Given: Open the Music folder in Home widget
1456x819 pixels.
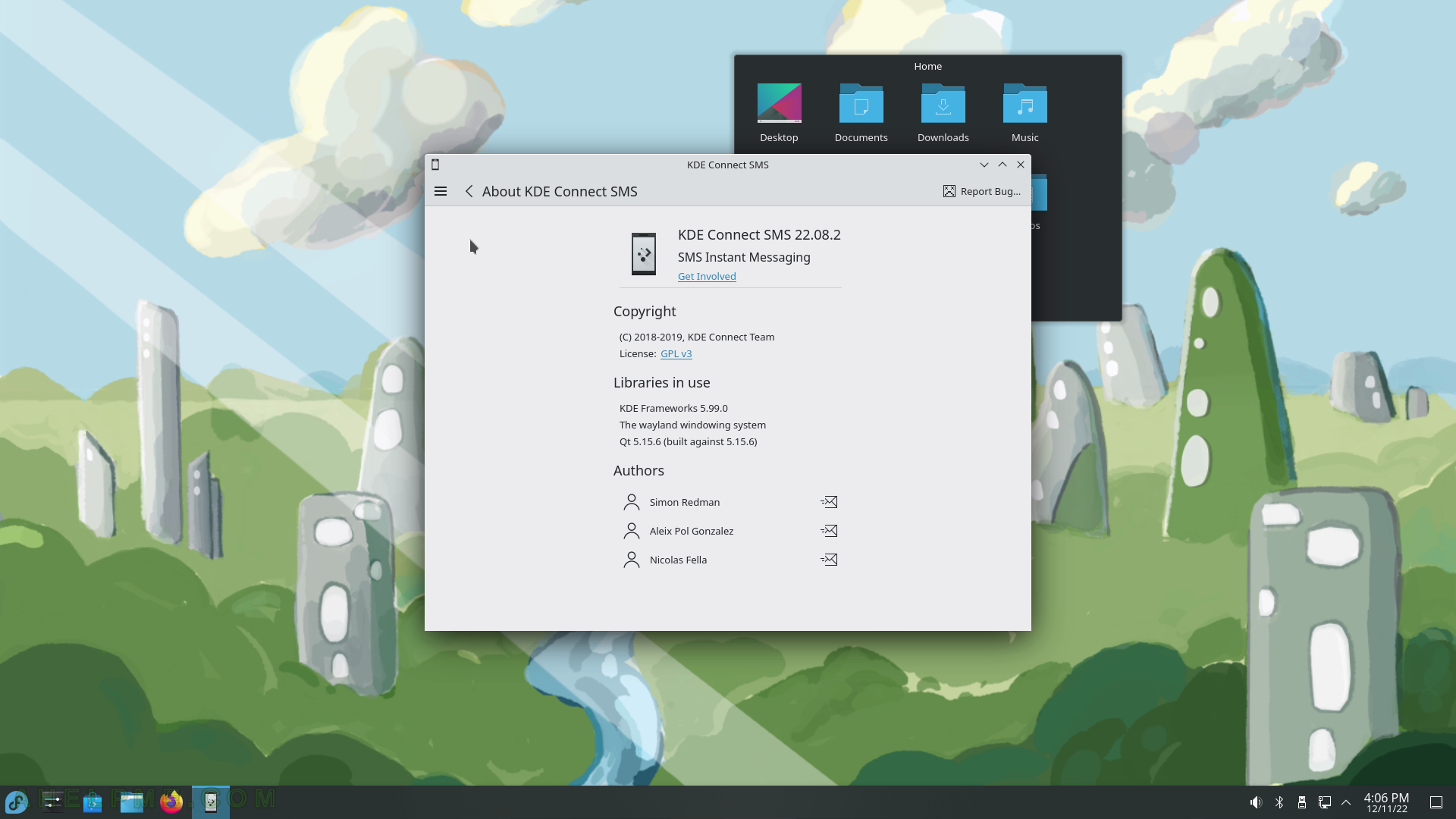Looking at the screenshot, I should (1025, 113).
